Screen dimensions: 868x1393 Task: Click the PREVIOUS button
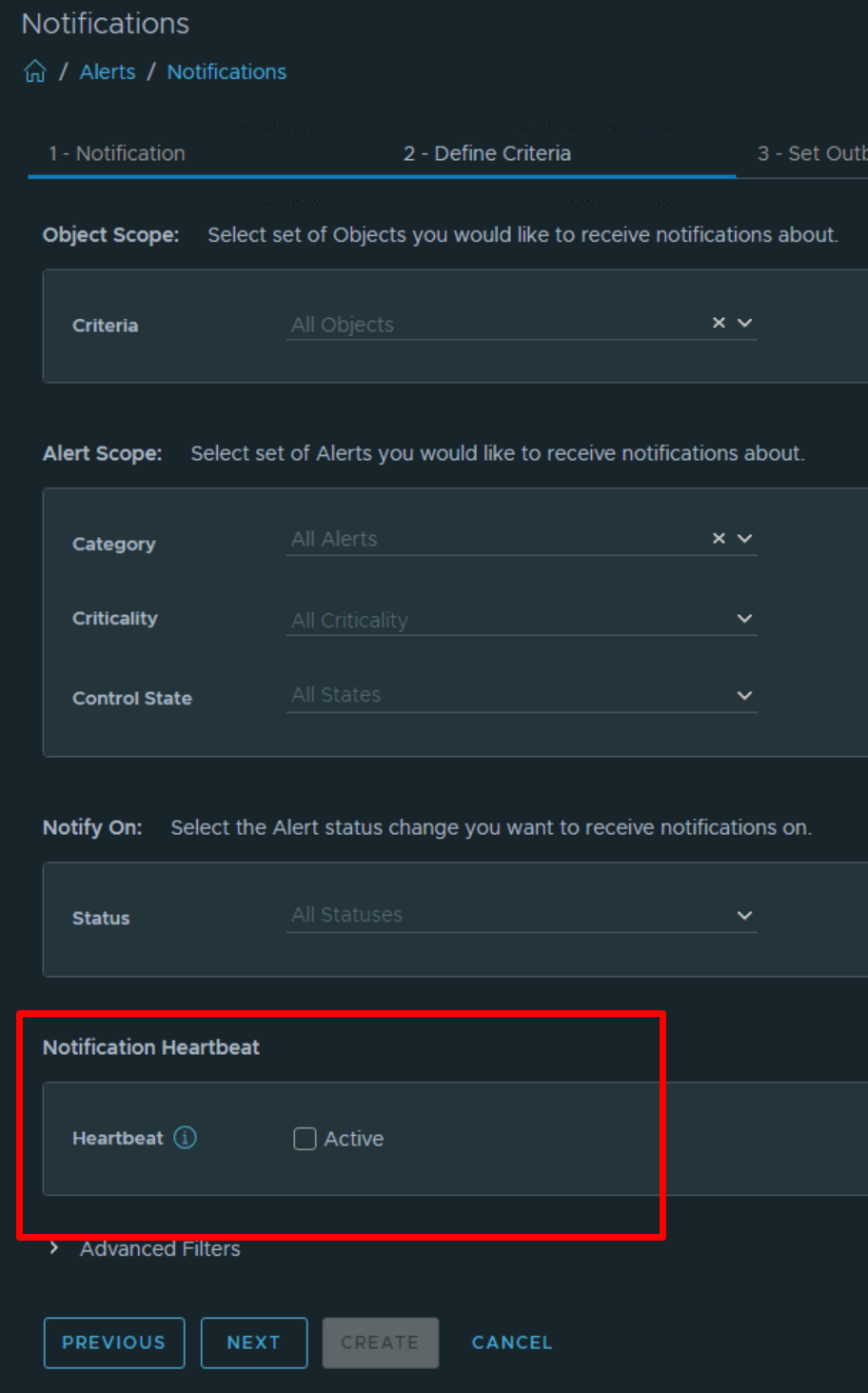click(113, 1343)
